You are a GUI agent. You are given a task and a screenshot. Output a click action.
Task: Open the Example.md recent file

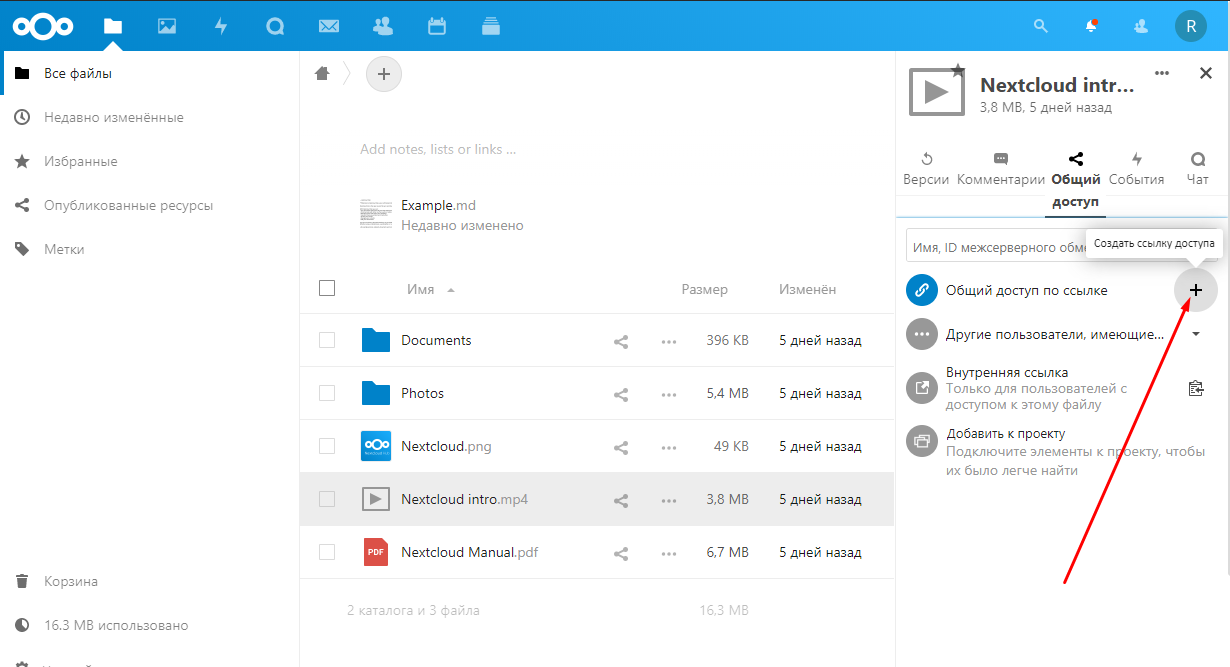tap(442, 214)
